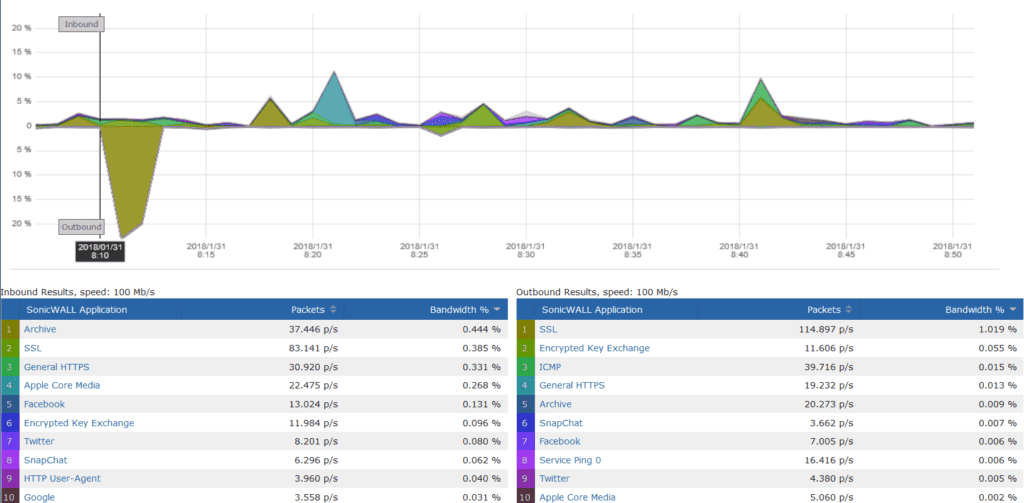The height and width of the screenshot is (503, 1024).
Task: Select outbound packets value 39.716 p/s
Action: [829, 367]
